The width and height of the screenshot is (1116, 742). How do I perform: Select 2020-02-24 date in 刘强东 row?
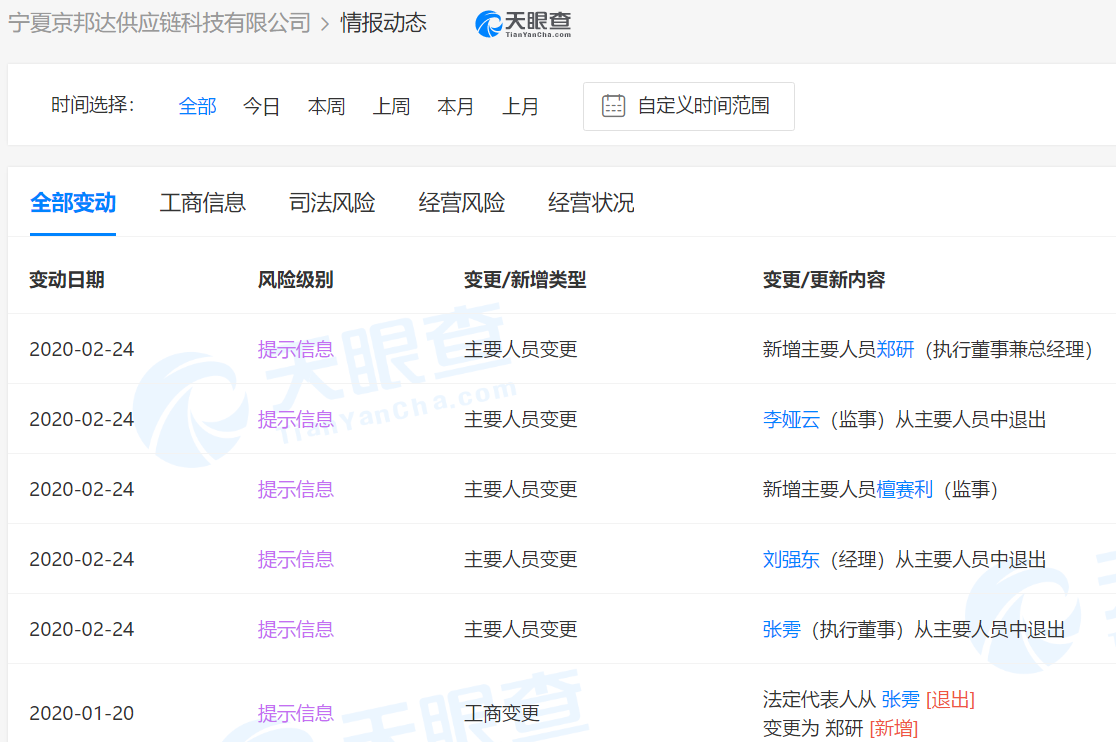(81, 560)
